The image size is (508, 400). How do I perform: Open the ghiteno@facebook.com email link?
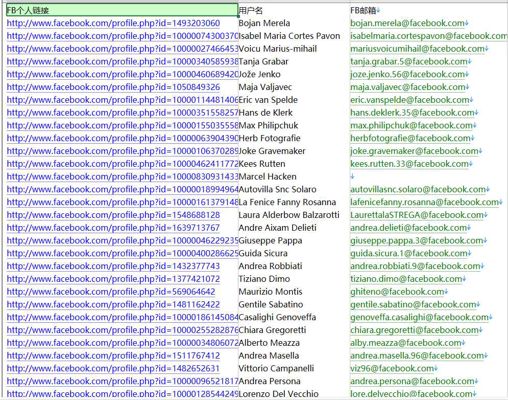coord(397,292)
